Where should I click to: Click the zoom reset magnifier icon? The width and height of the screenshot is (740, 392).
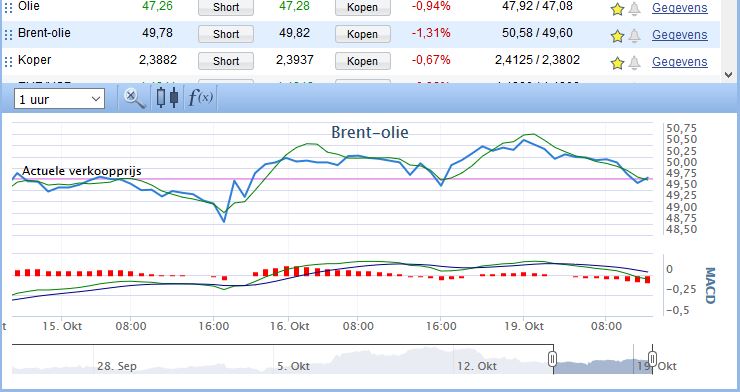135,99
